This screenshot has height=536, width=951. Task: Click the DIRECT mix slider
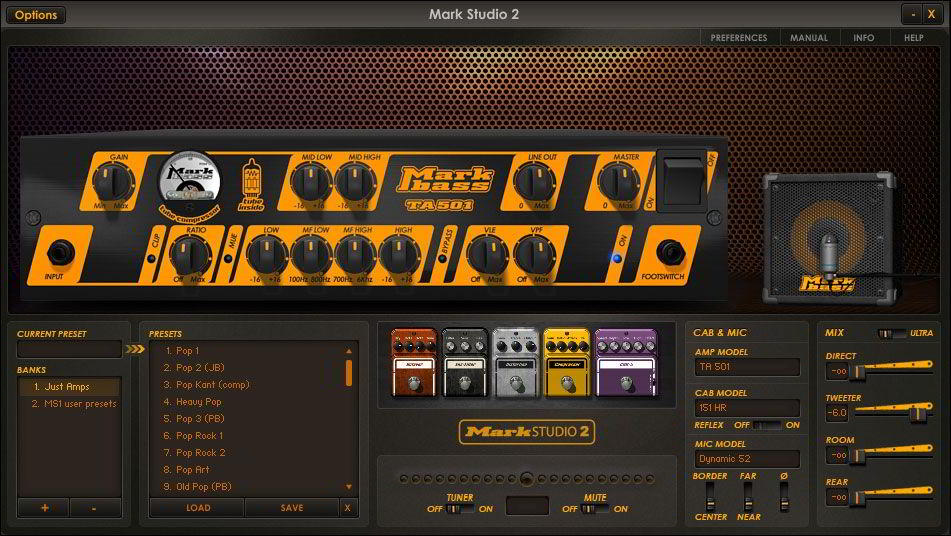pos(892,370)
